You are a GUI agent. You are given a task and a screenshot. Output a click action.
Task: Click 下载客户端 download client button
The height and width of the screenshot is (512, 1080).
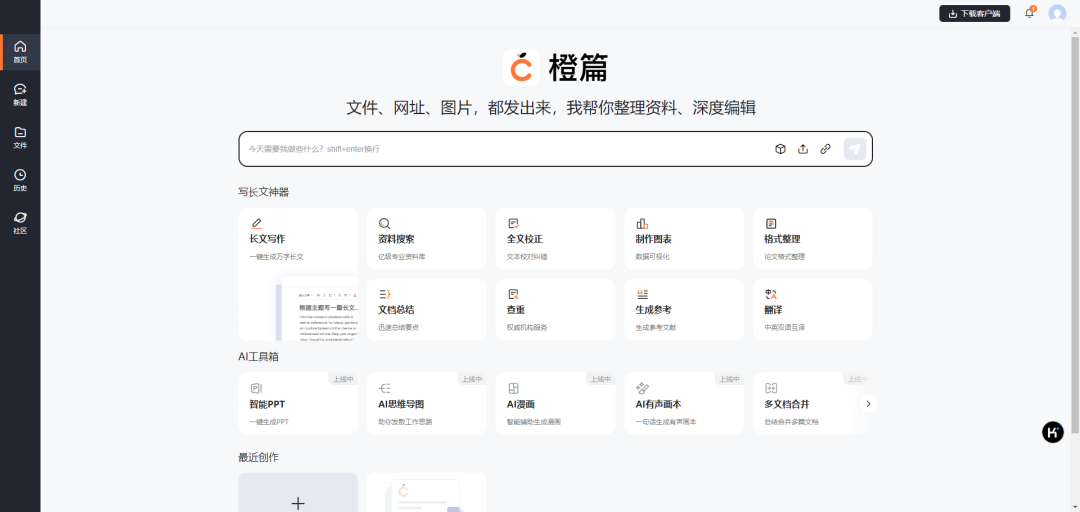[974, 14]
